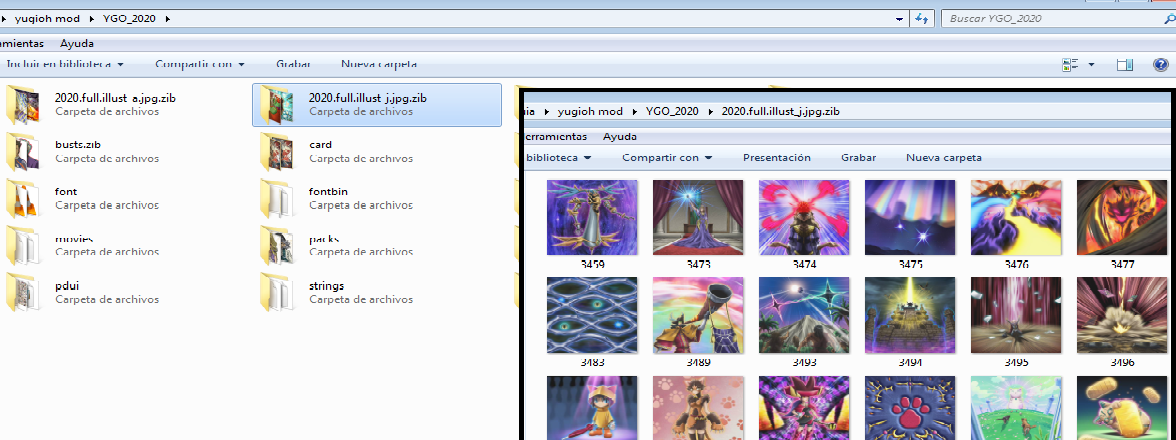The height and width of the screenshot is (440, 1176).
Task: Click Presentación in inset window toolbar
Action: pos(777,157)
